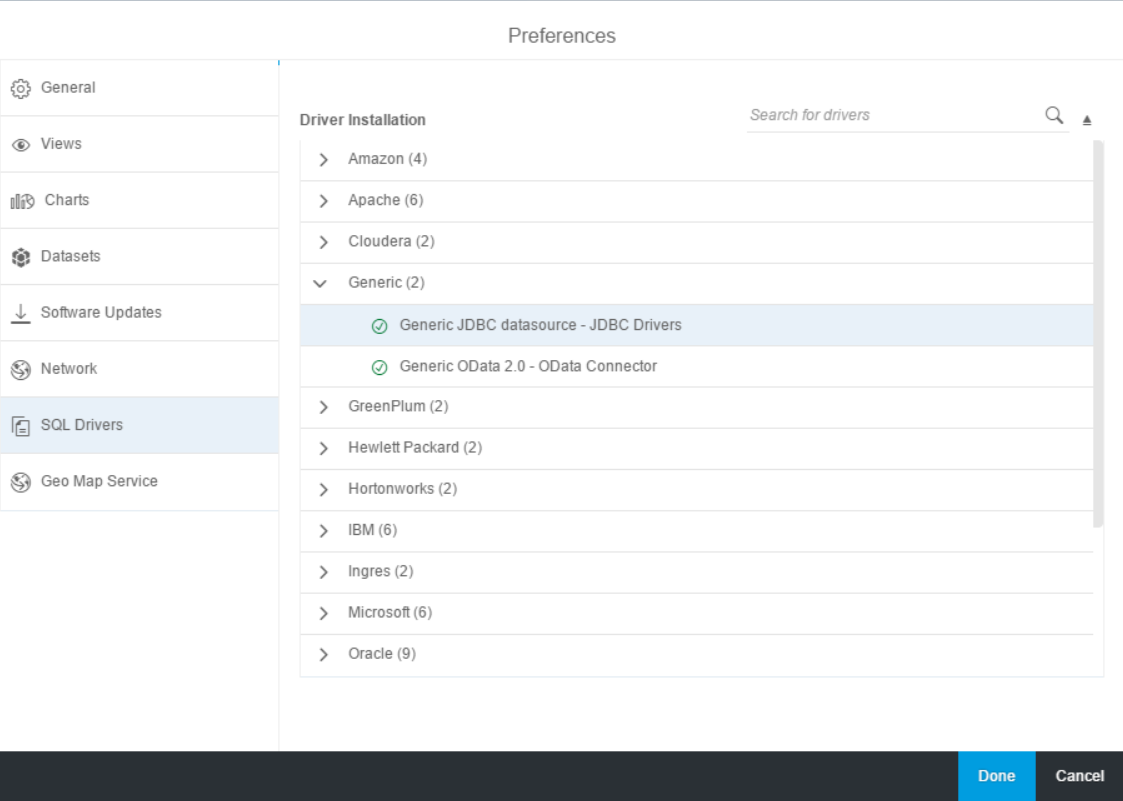Open the Views preferences tab
This screenshot has height=801, width=1123.
click(x=139, y=144)
